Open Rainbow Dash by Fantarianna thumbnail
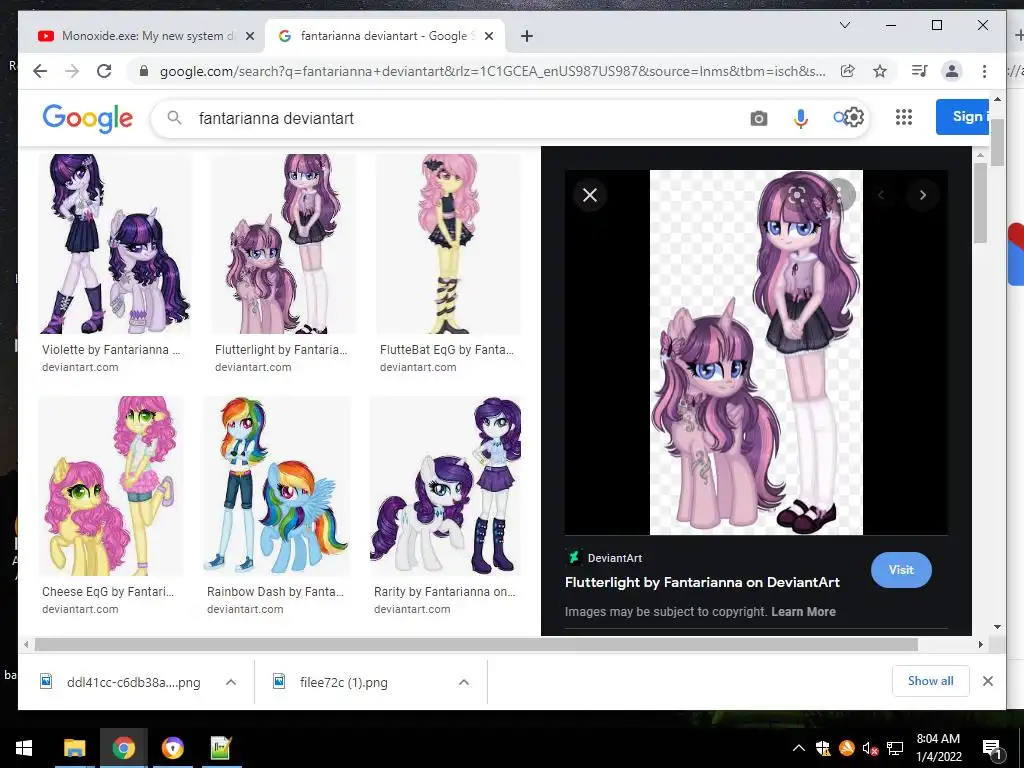The height and width of the screenshot is (768, 1024). point(277,486)
